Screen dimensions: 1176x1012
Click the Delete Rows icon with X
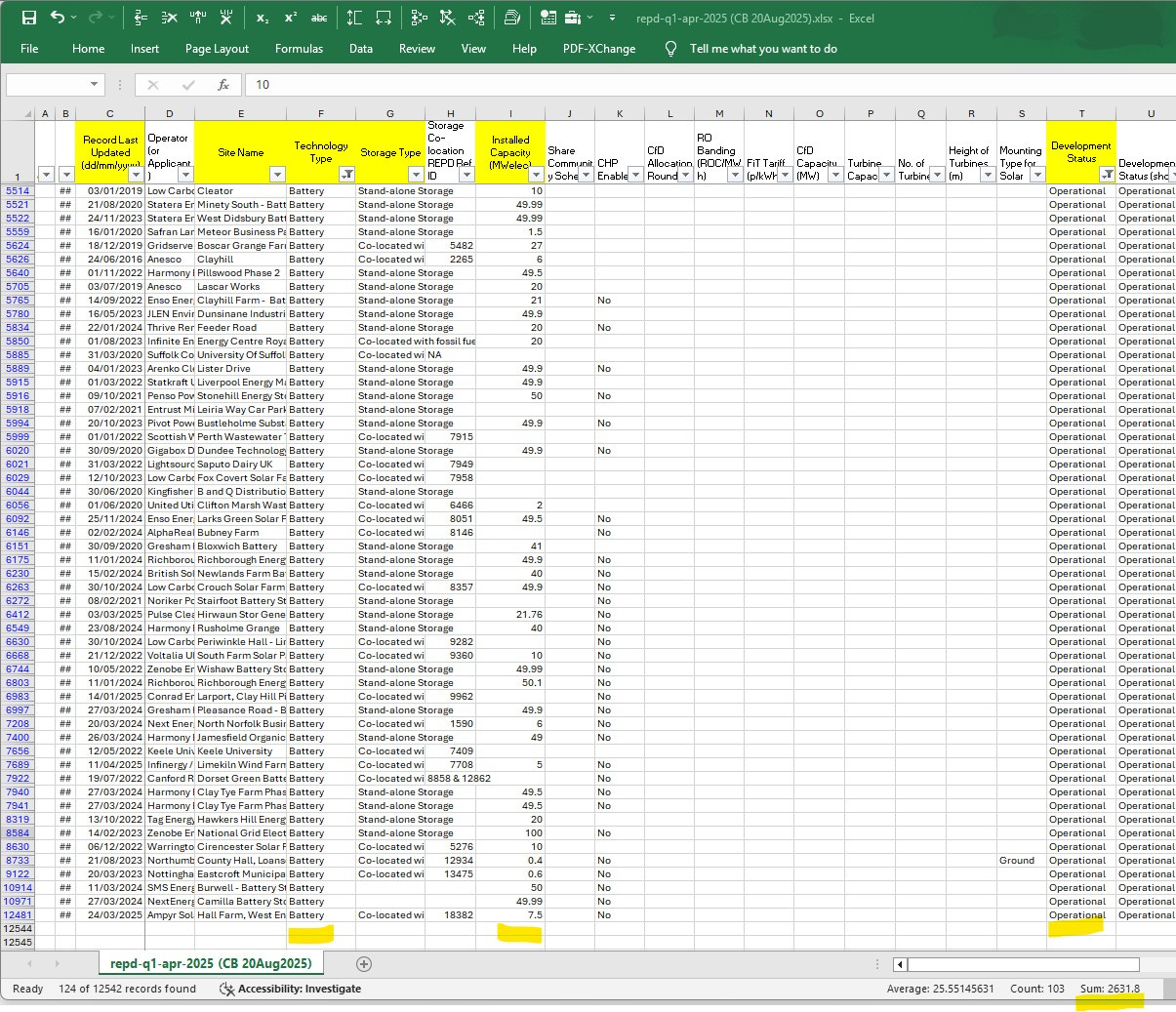pyautogui.click(x=169, y=18)
